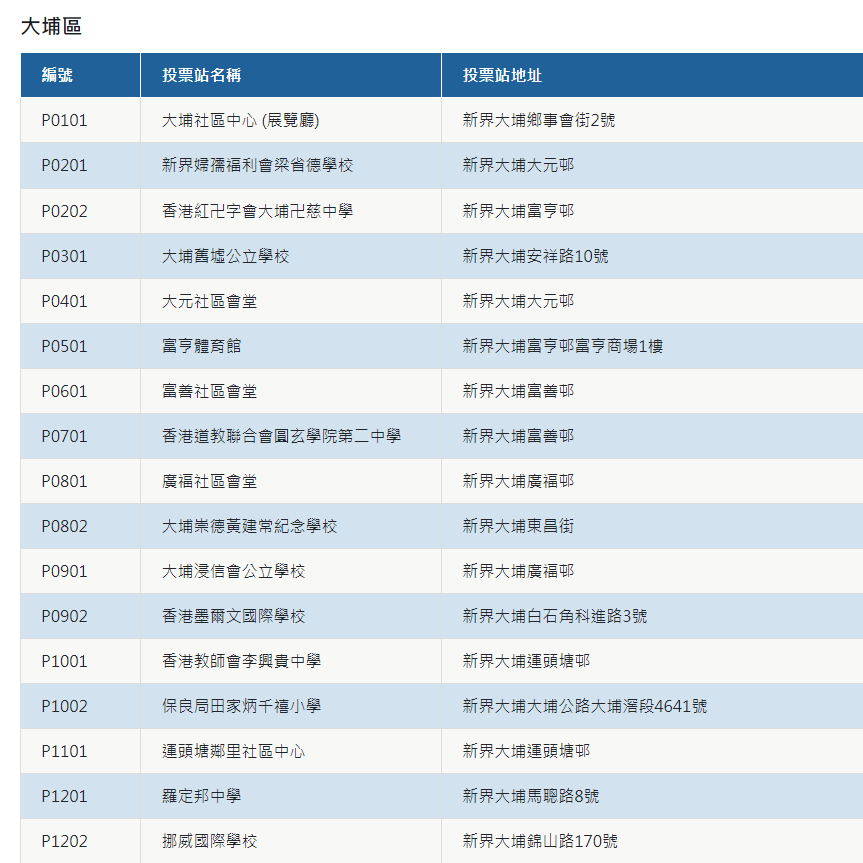Screen dimensions: 863x863
Task: Click address 新界大埔安祥路10號
Action: point(535,256)
